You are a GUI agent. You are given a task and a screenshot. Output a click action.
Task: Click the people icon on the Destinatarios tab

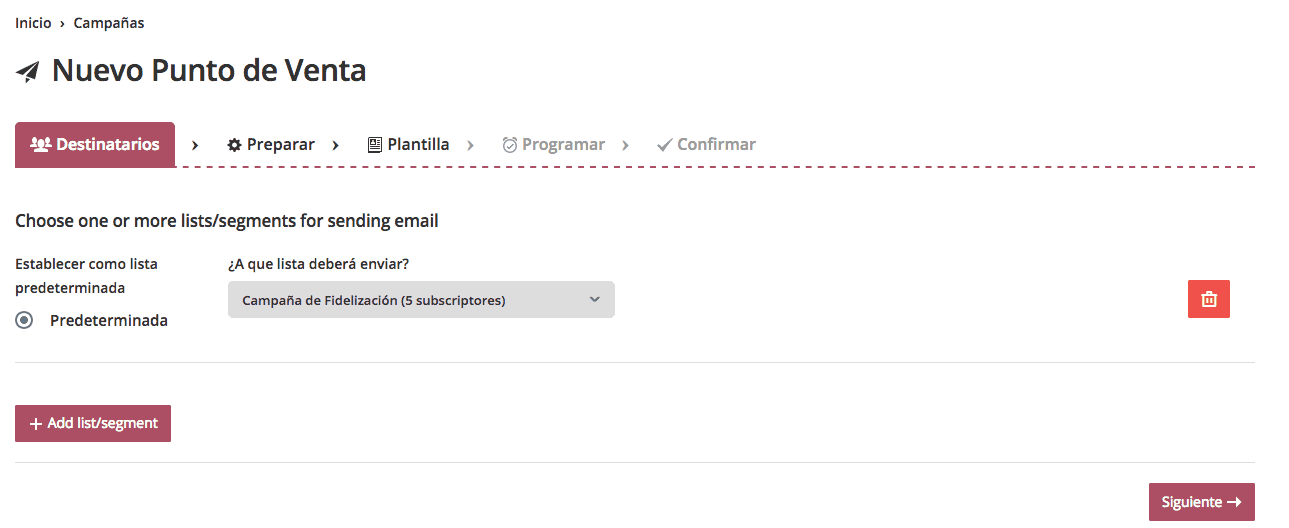[x=41, y=144]
